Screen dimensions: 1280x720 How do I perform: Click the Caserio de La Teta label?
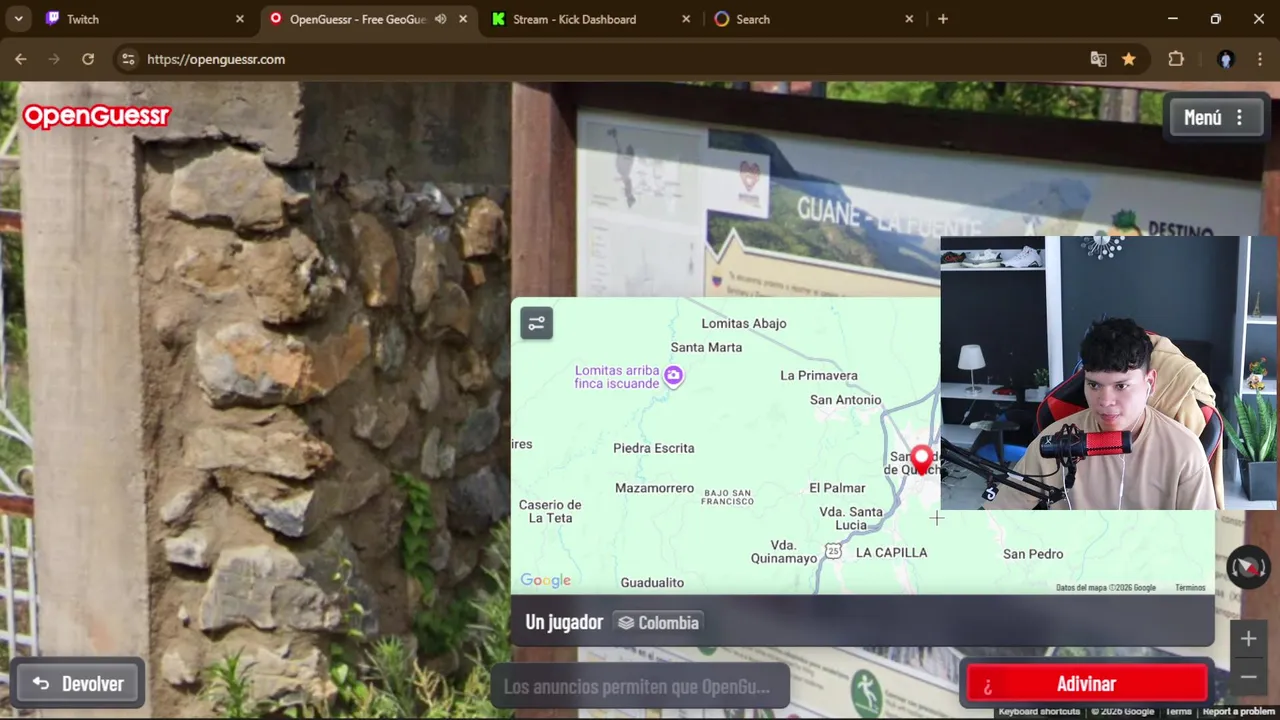point(550,511)
